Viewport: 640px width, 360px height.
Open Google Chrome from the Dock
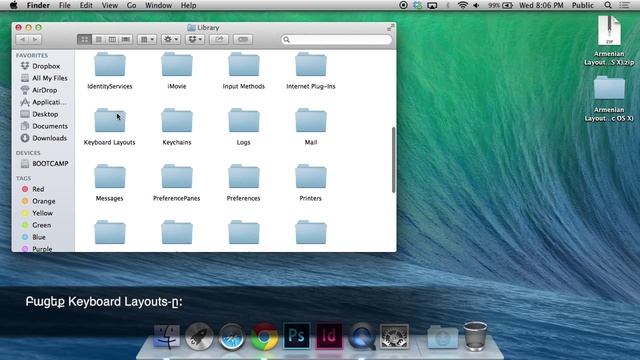pos(264,336)
